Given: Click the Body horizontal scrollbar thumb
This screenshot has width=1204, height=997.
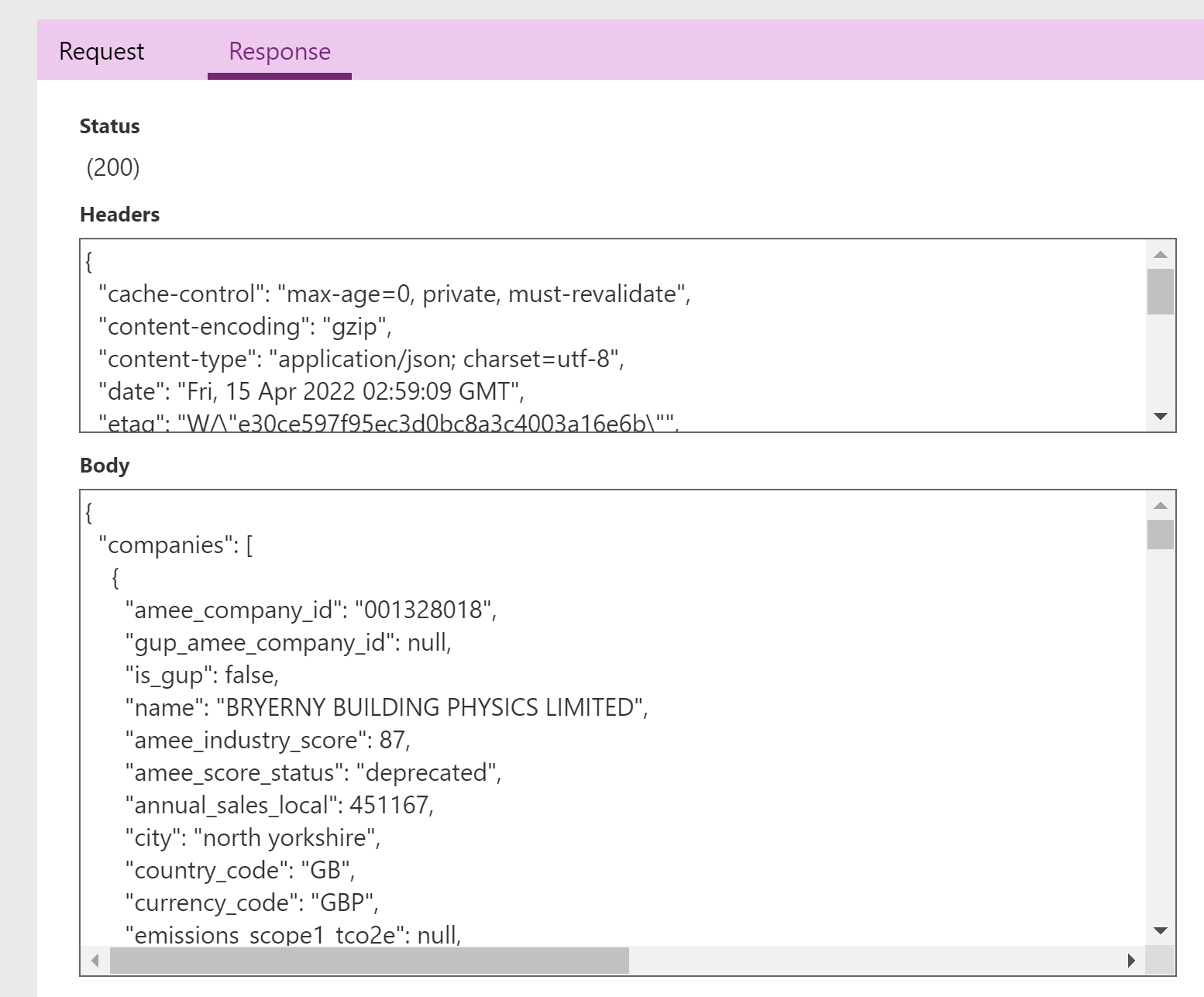Looking at the screenshot, I should (370, 961).
